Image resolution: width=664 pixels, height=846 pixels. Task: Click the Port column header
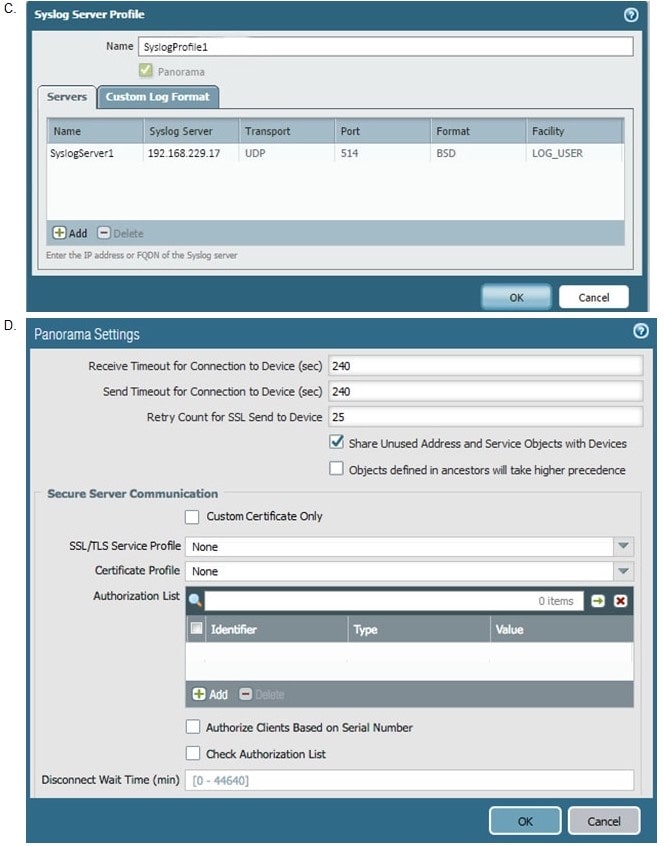pos(382,131)
